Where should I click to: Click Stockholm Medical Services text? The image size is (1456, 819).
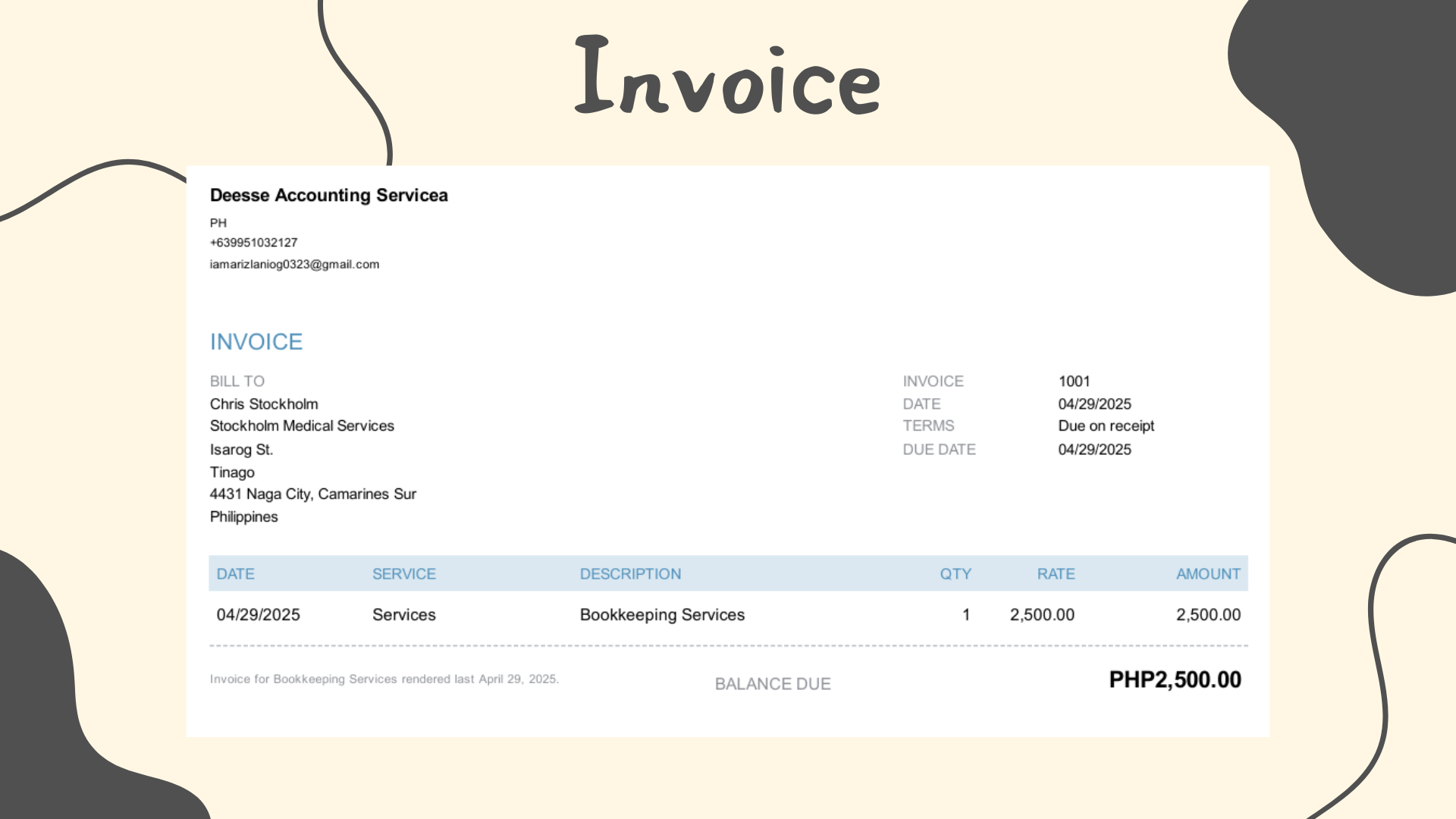click(x=302, y=426)
